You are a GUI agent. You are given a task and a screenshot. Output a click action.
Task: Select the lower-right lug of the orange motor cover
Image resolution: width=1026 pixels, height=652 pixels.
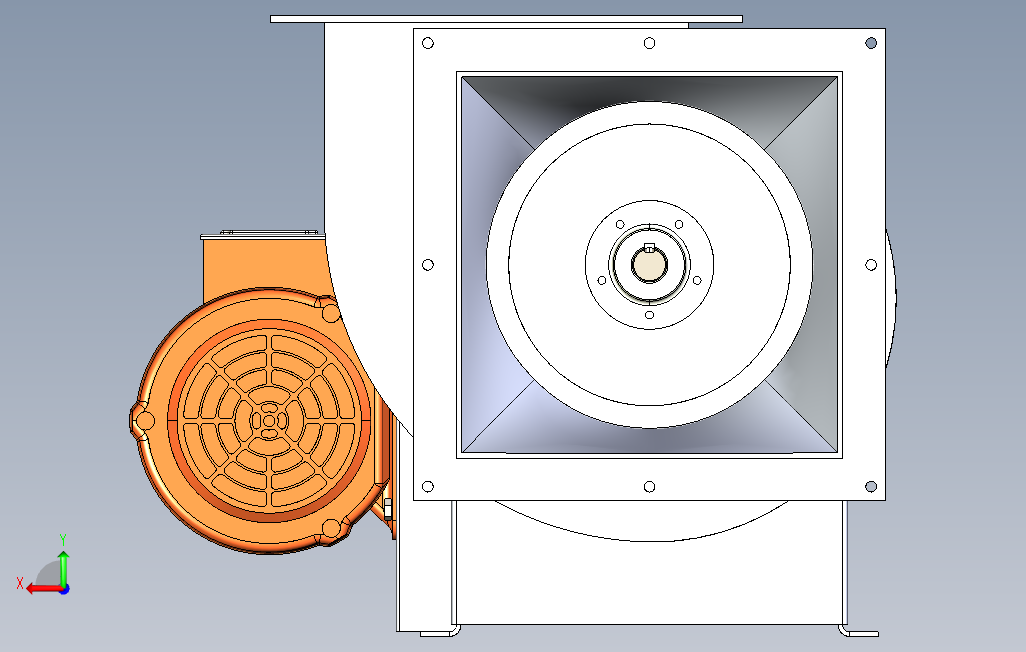pyautogui.click(x=331, y=529)
